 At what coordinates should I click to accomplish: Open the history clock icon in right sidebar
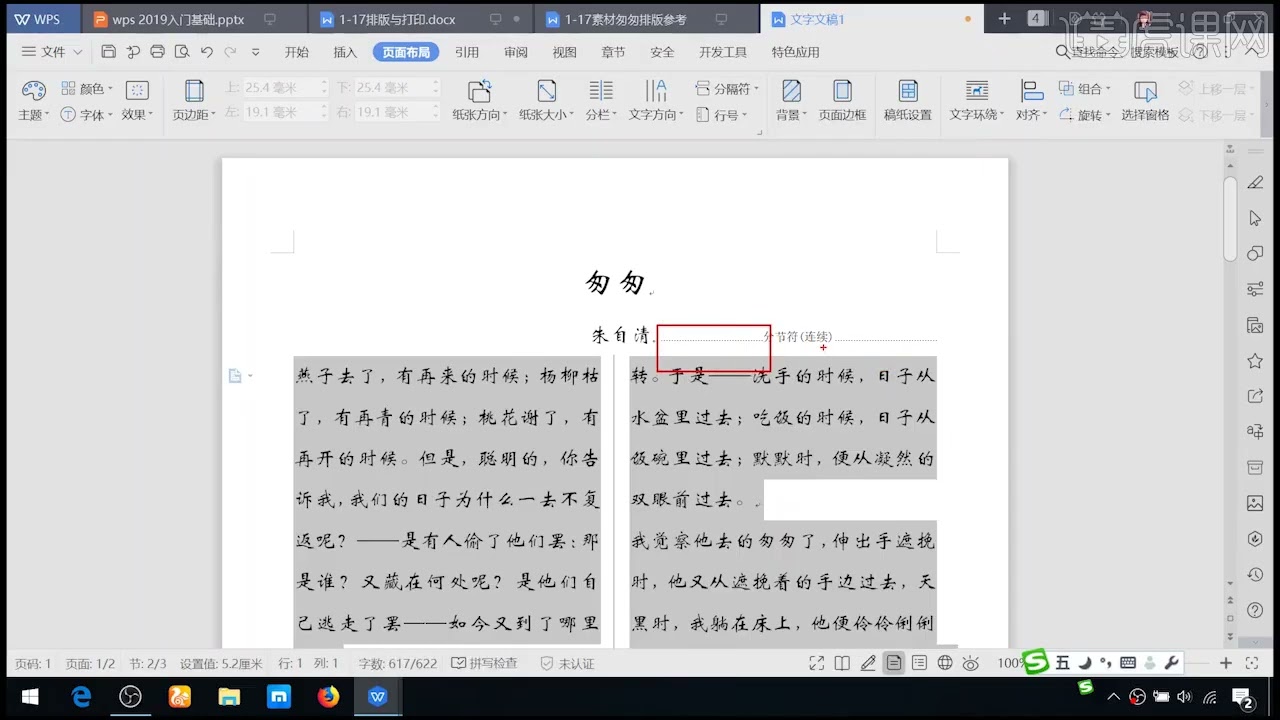tap(1255, 574)
